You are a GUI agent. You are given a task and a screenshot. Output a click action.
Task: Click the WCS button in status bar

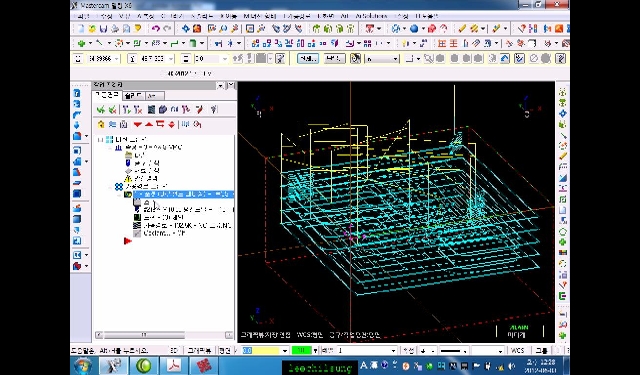517,351
